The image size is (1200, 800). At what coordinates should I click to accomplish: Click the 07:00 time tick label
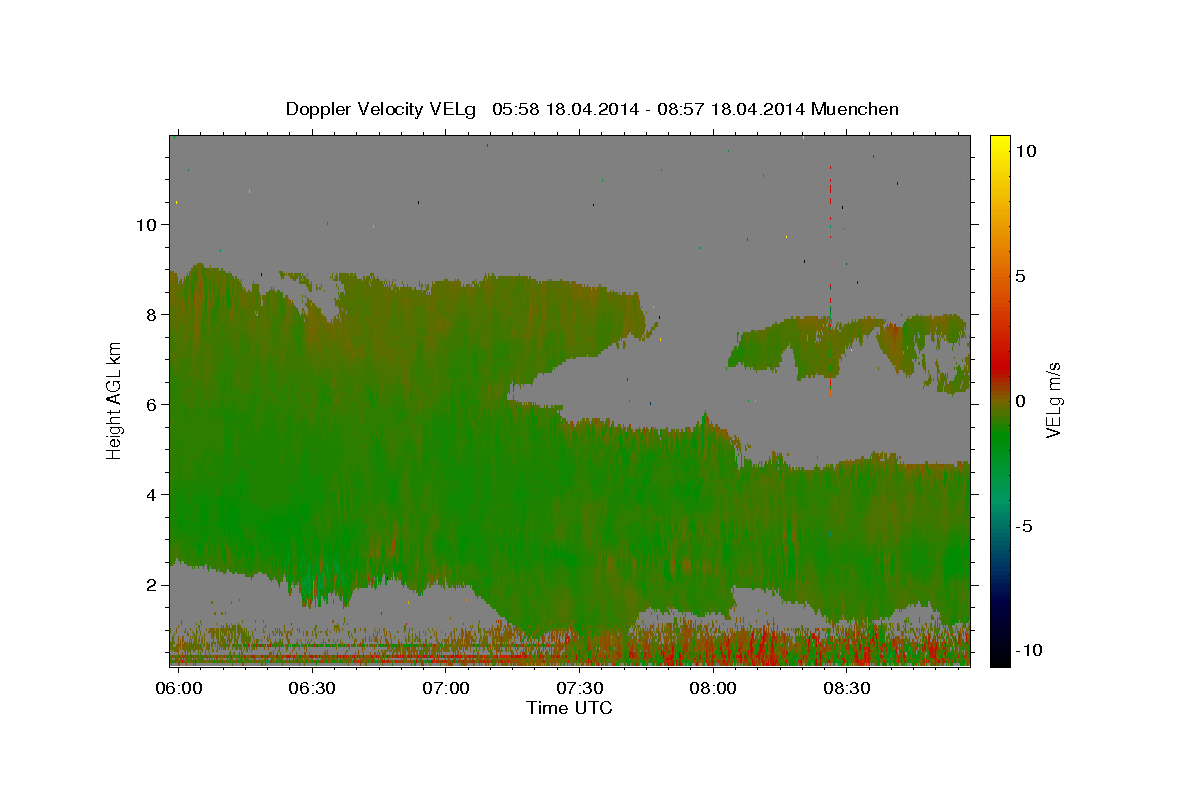tap(445, 689)
